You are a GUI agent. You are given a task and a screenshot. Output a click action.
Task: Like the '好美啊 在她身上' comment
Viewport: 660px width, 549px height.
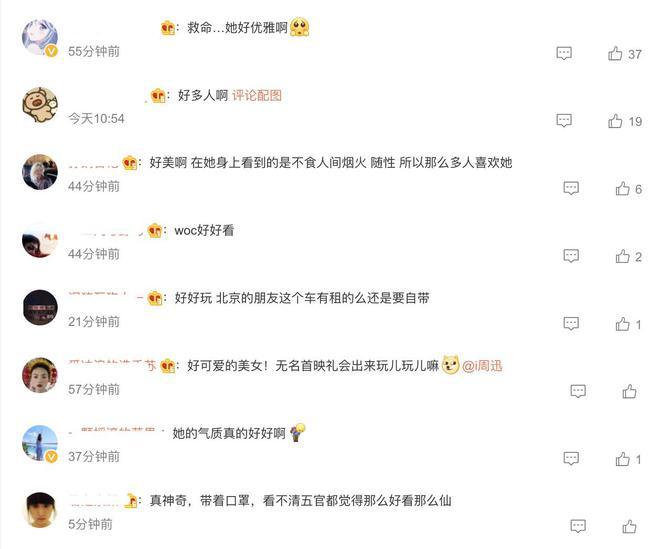pos(622,189)
